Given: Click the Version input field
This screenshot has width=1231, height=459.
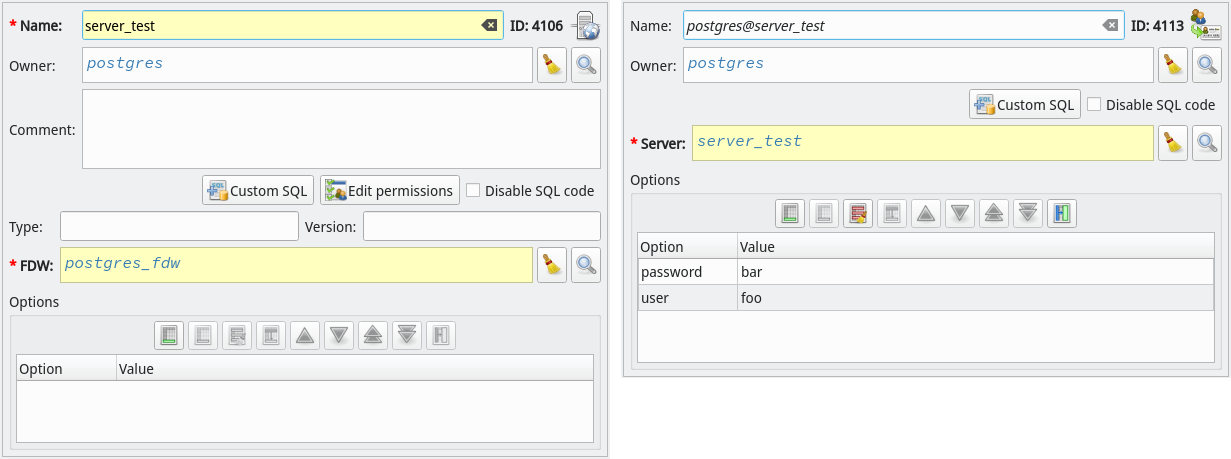Looking at the screenshot, I should point(482,226).
